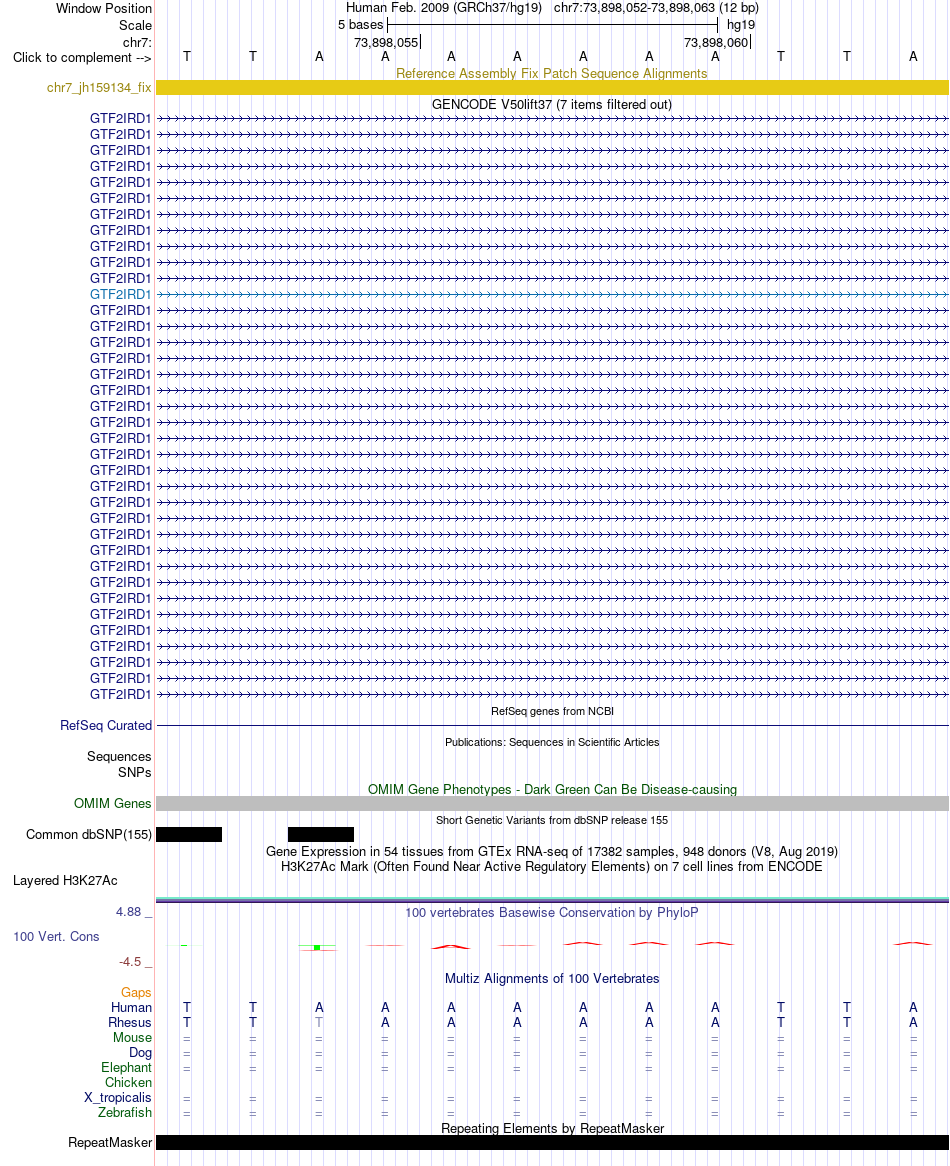The image size is (950, 1166).
Task: Open the GENCODE V50lift37 track title
Action: (x=552, y=105)
